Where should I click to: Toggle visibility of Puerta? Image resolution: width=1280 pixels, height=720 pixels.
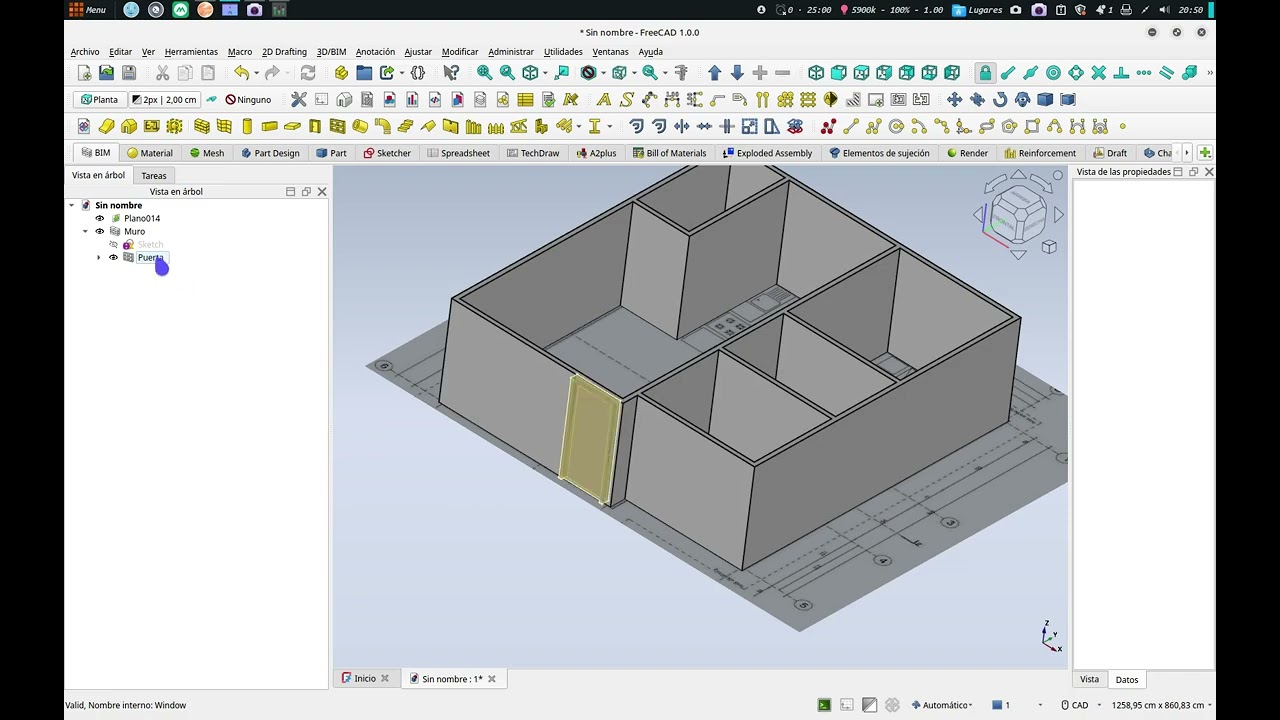tap(113, 257)
